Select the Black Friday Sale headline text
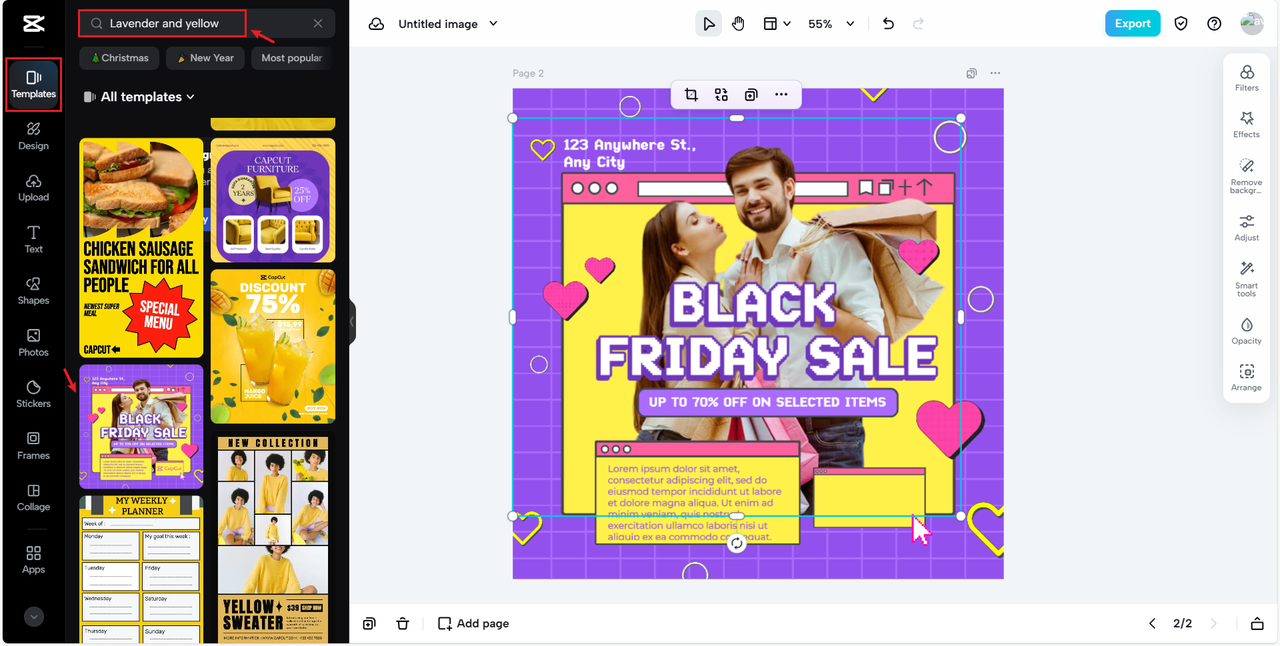The height and width of the screenshot is (646, 1280). point(767,331)
